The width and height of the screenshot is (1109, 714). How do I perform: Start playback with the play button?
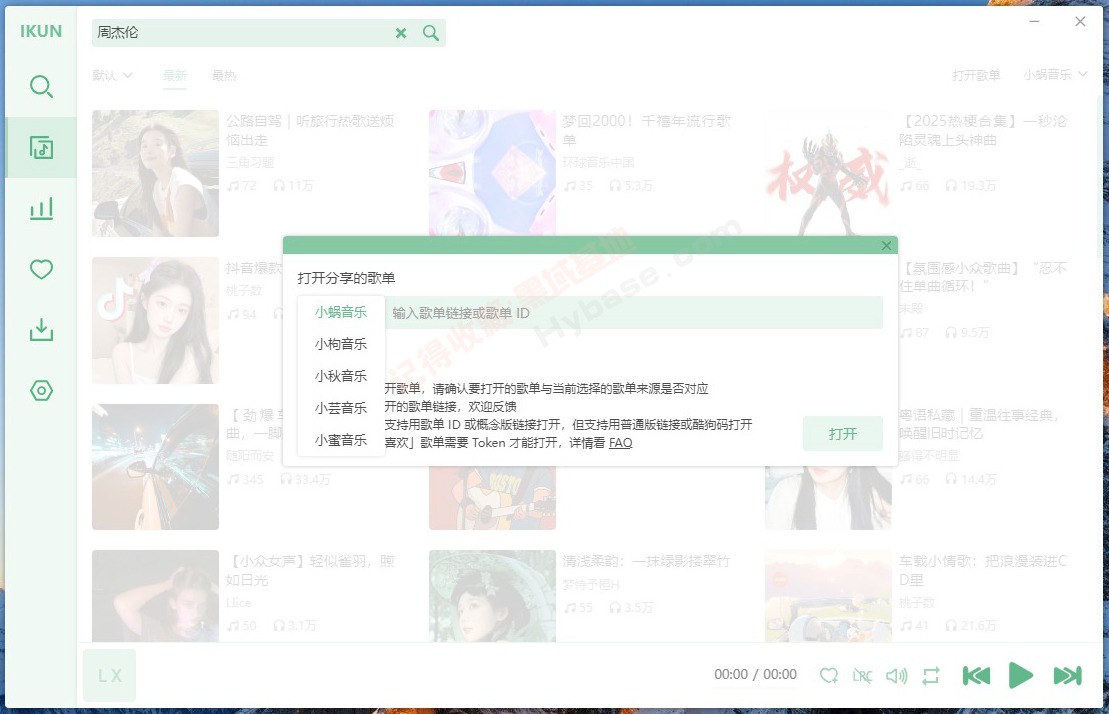1021,675
